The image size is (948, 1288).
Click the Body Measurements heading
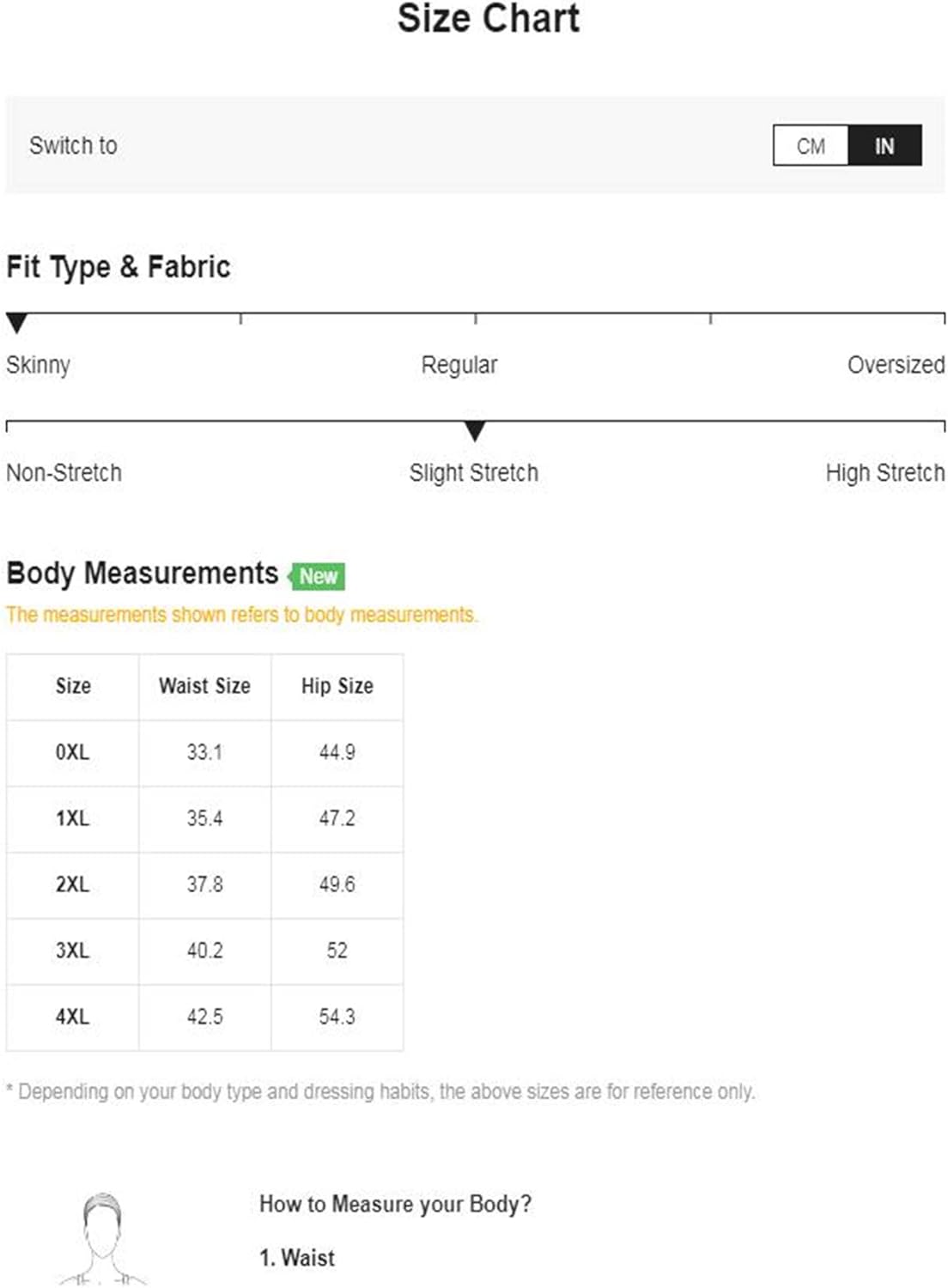[x=143, y=574]
